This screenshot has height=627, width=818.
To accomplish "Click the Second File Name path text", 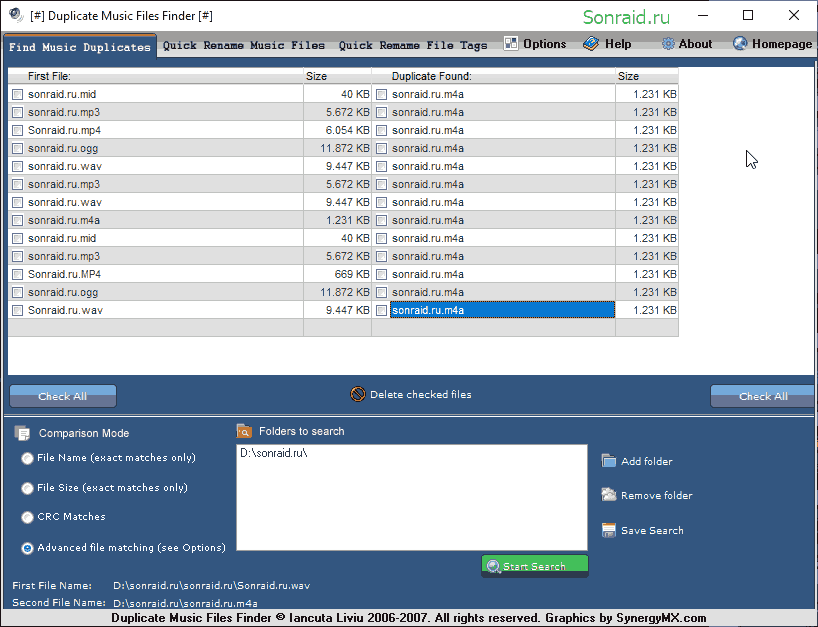I will [185, 603].
